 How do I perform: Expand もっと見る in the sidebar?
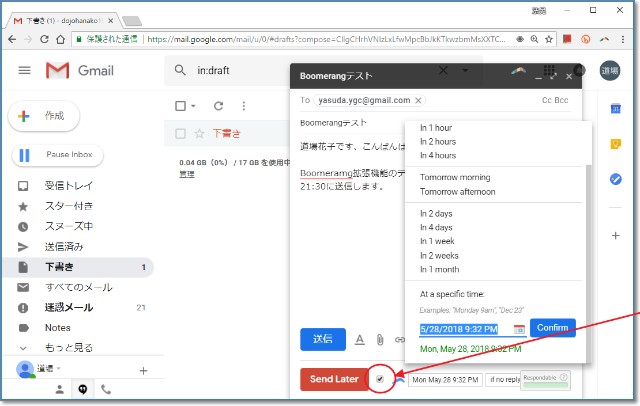(57, 347)
